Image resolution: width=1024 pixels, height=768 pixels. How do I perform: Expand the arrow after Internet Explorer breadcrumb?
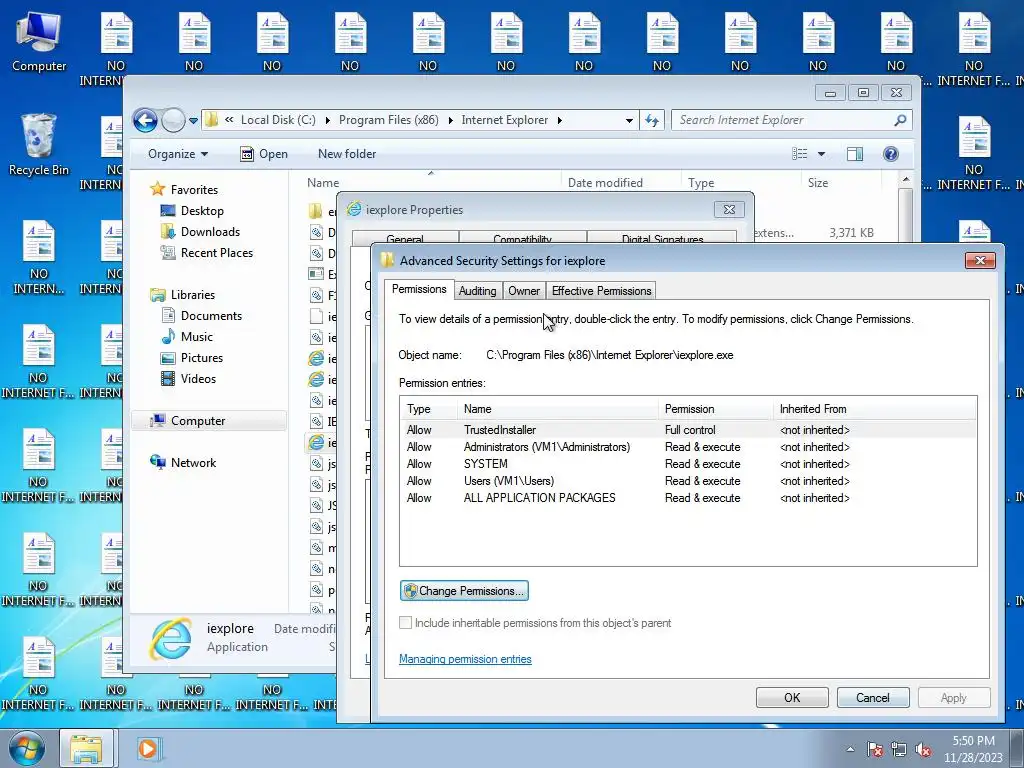[560, 120]
